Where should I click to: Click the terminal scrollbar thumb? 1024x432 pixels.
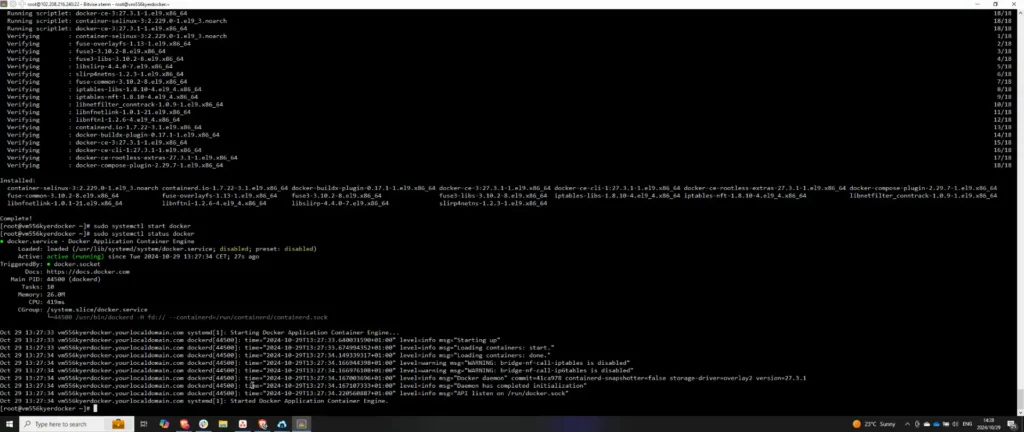[1020, 397]
